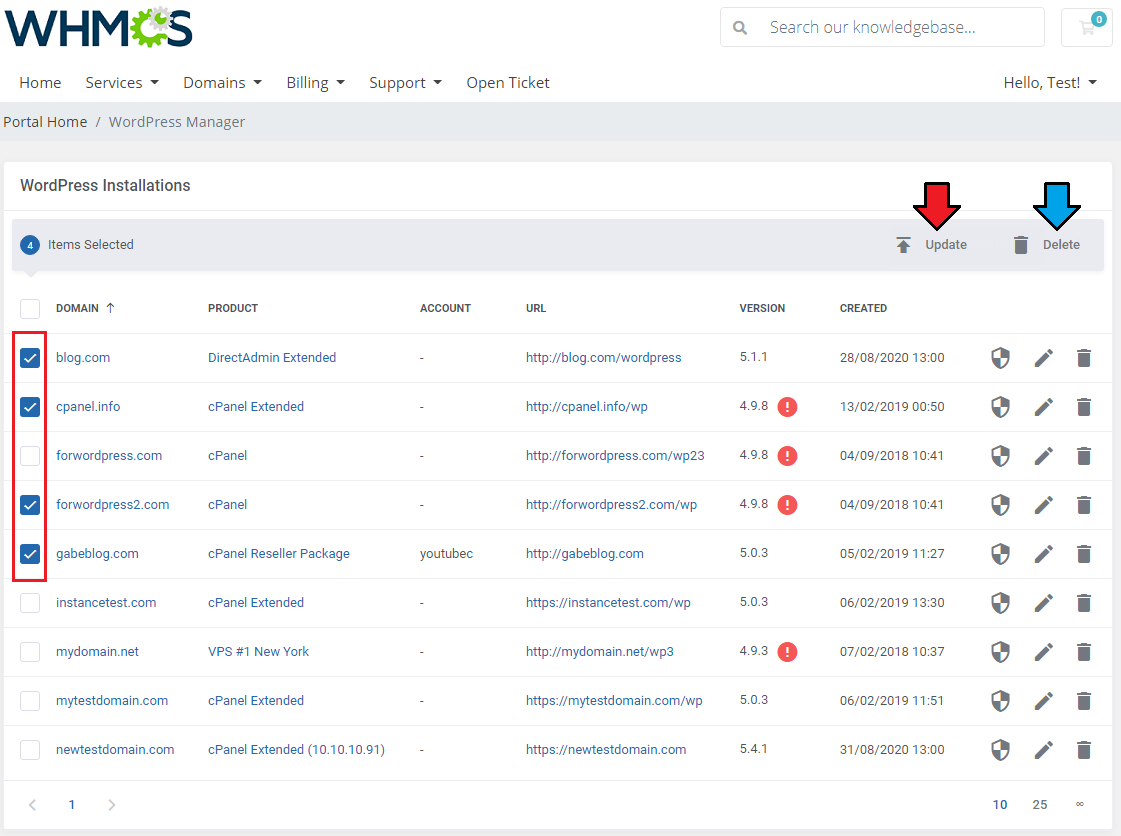1121x836 pixels.
Task: Click Open Ticket in navigation
Action: click(508, 83)
